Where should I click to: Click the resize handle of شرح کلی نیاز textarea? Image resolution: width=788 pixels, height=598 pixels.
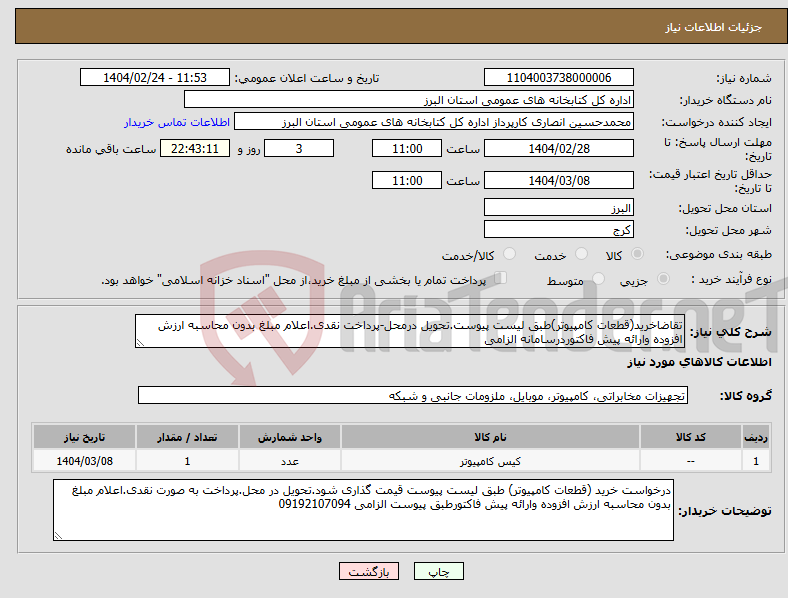pyautogui.click(x=140, y=343)
